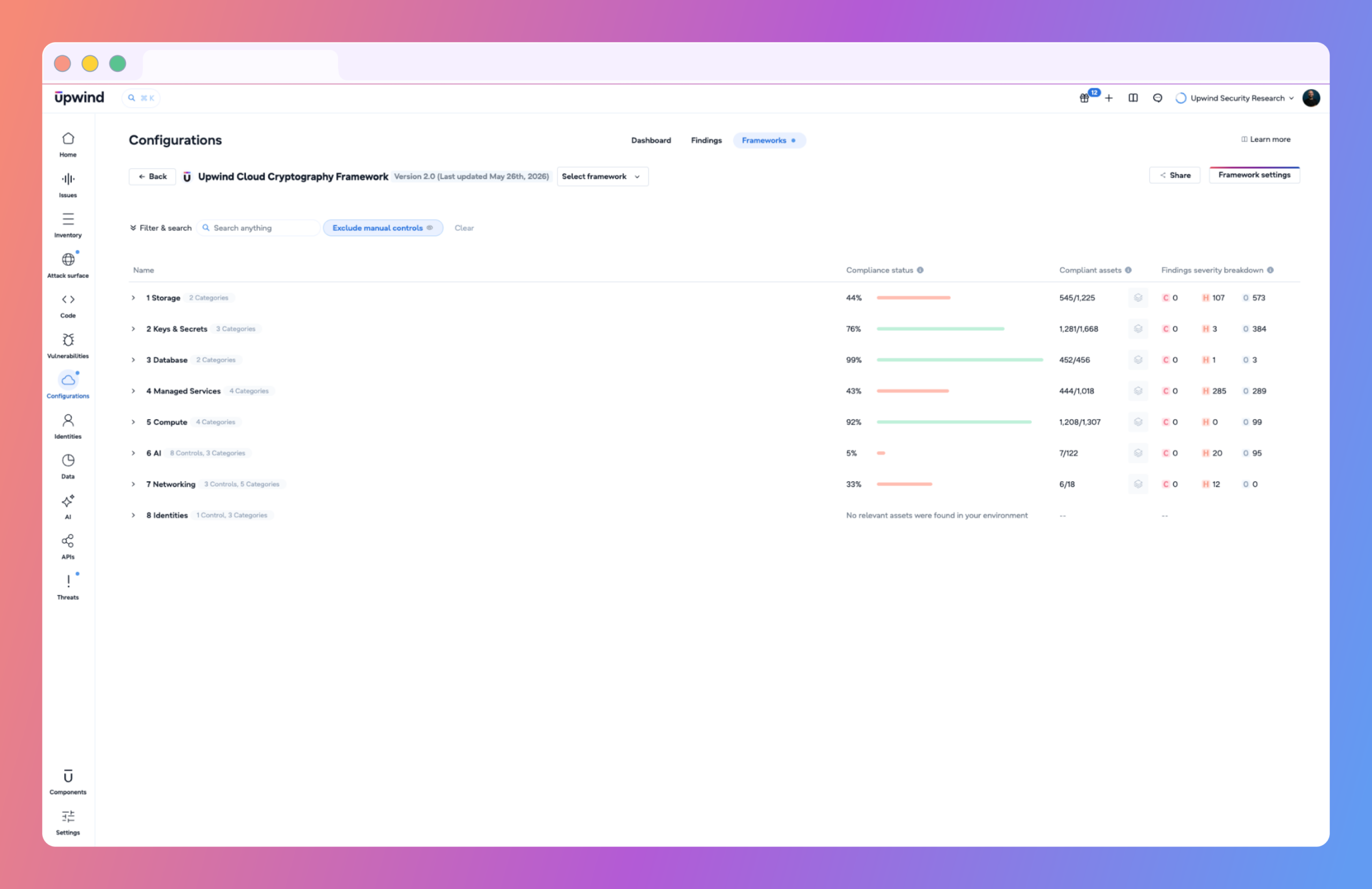The width and height of the screenshot is (1372, 889).
Task: Expand the 6 AI row
Action: [x=133, y=454]
